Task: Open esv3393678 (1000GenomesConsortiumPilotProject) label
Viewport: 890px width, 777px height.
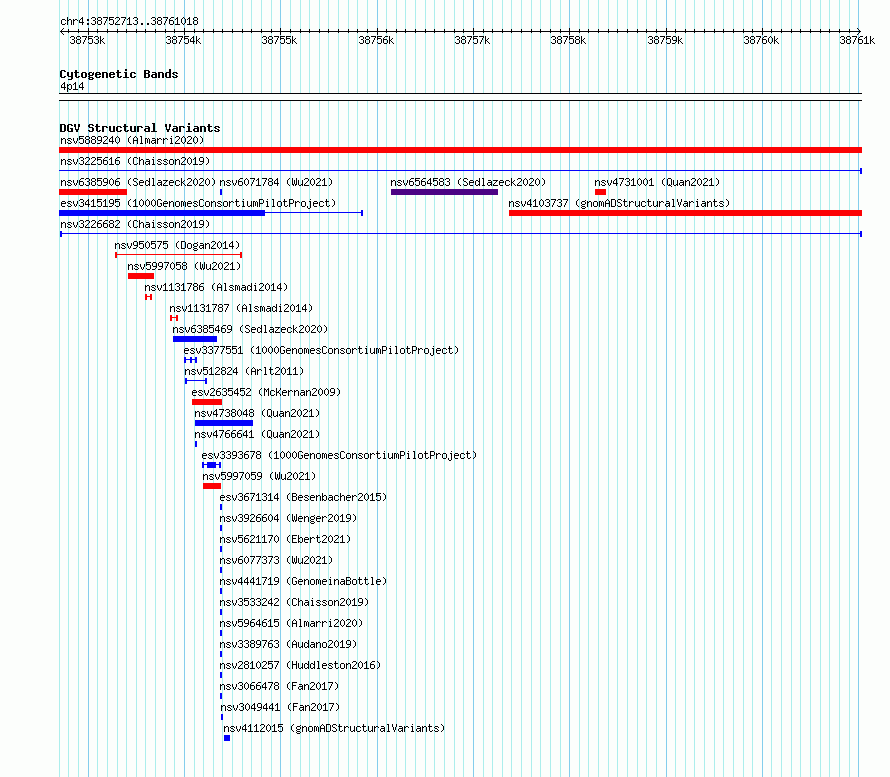Action: click(339, 455)
